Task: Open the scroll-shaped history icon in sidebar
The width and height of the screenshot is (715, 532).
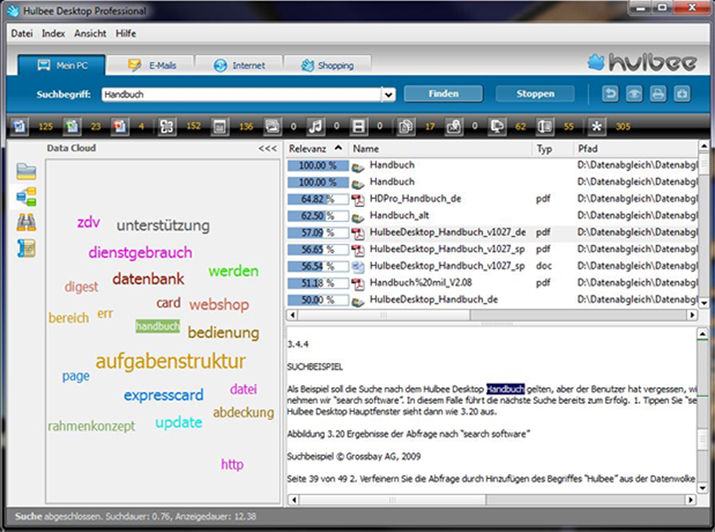Action: click(26, 248)
